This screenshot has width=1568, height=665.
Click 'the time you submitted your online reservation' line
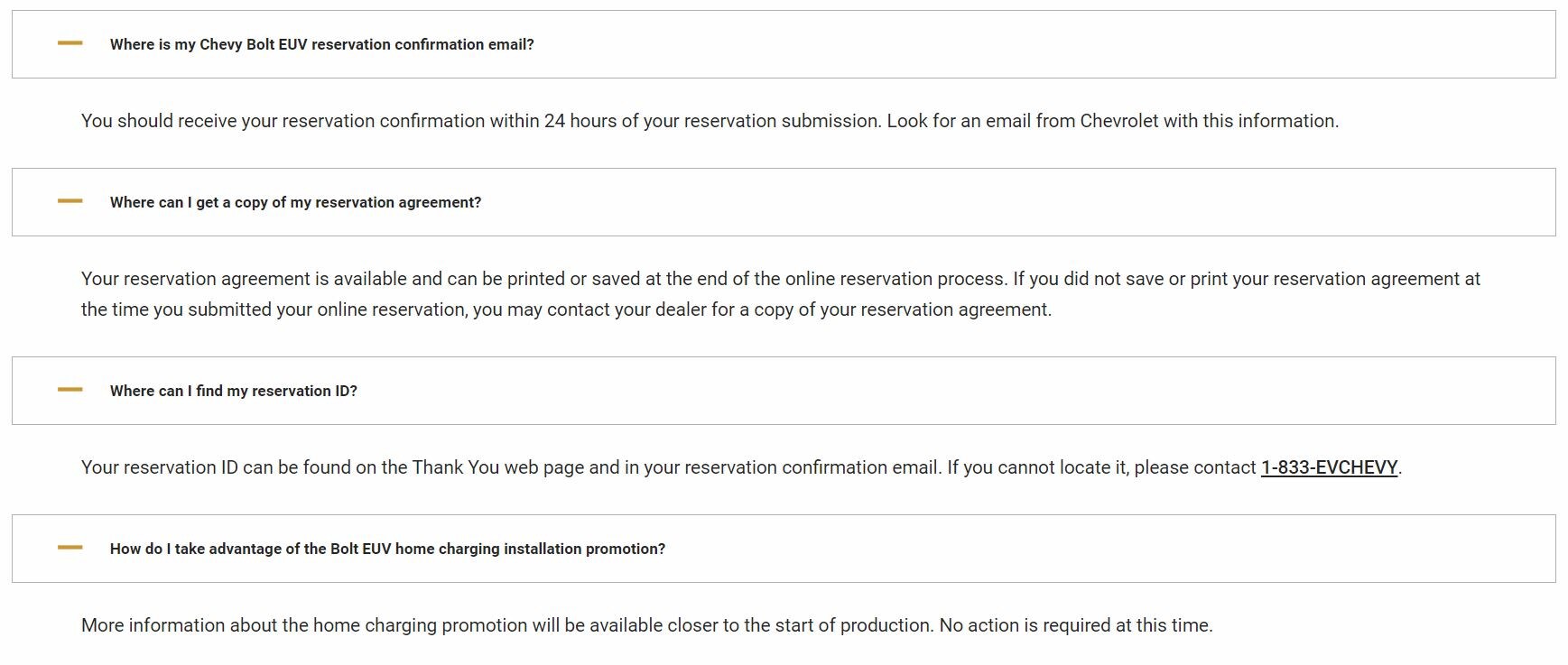(x=271, y=309)
